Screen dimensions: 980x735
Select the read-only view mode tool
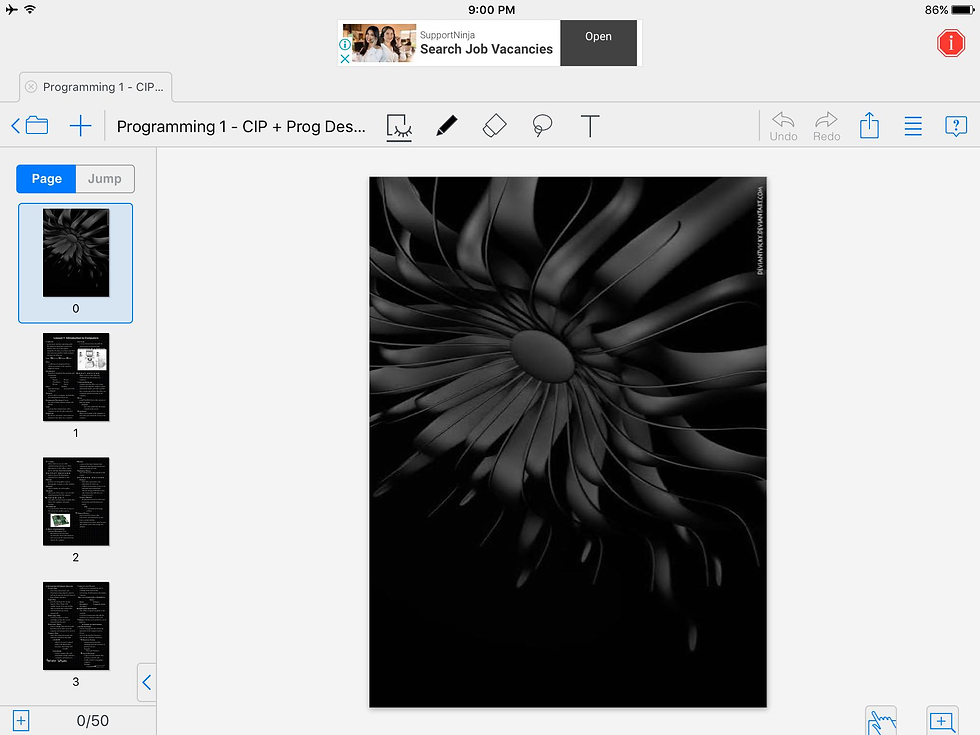pos(399,127)
